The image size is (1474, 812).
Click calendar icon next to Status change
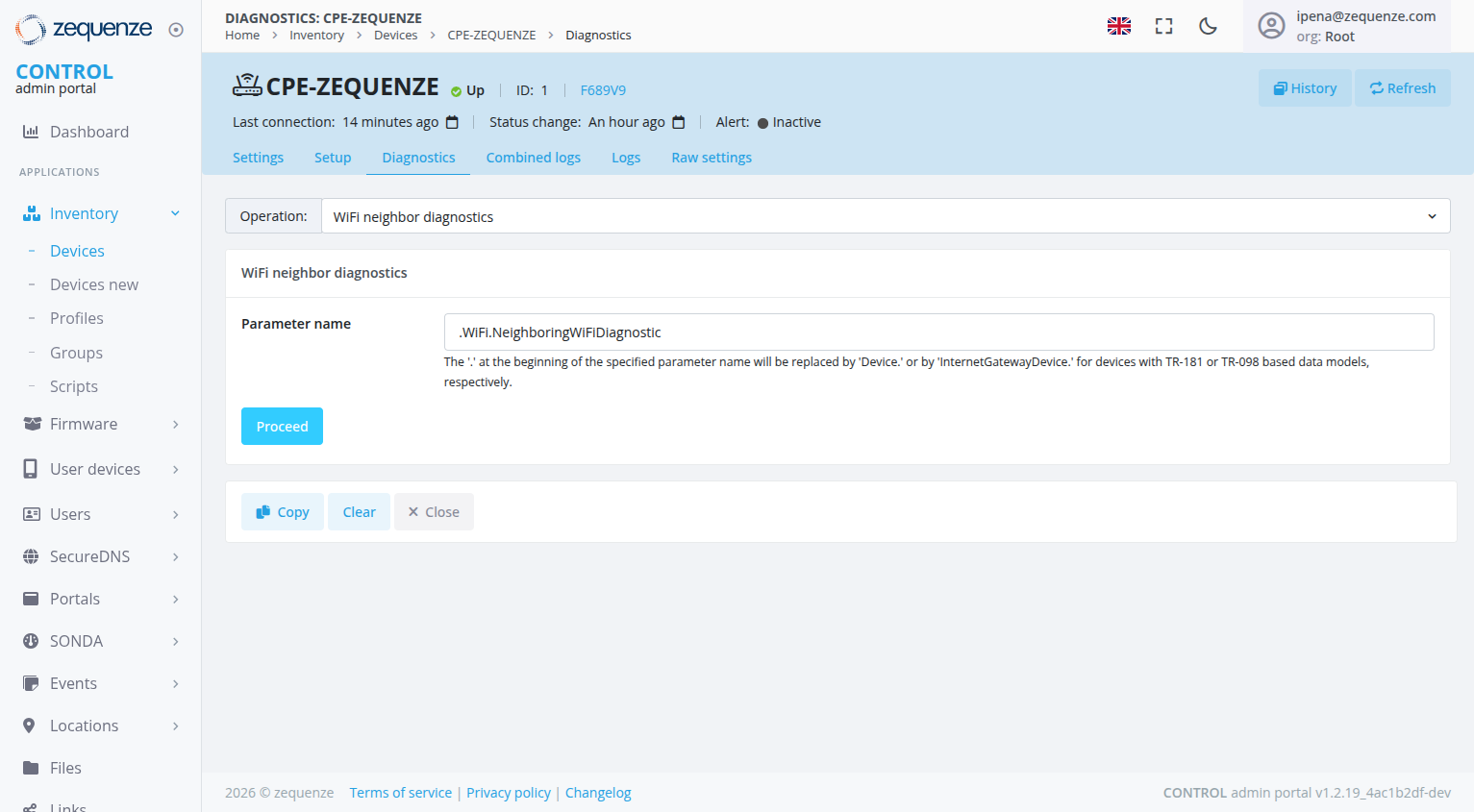678,122
